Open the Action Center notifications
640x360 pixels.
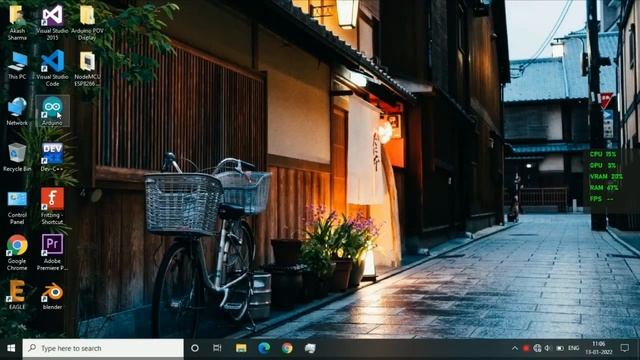624,348
